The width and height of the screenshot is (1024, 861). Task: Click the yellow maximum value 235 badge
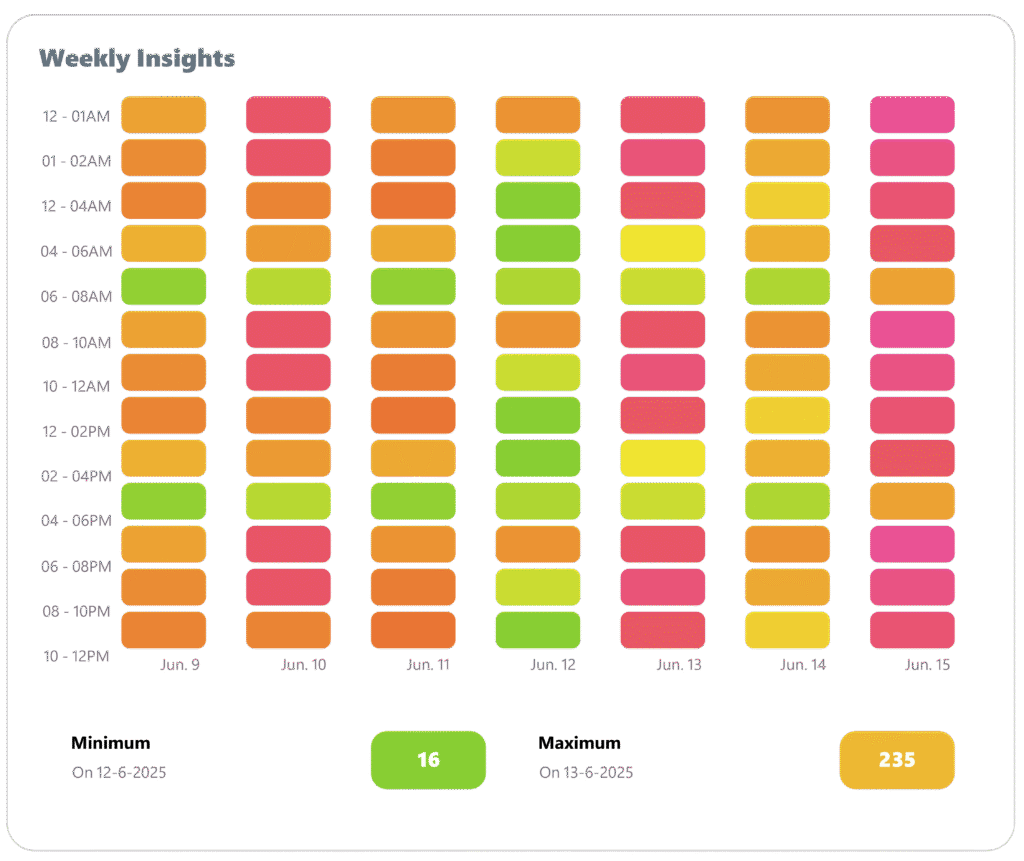pos(896,760)
